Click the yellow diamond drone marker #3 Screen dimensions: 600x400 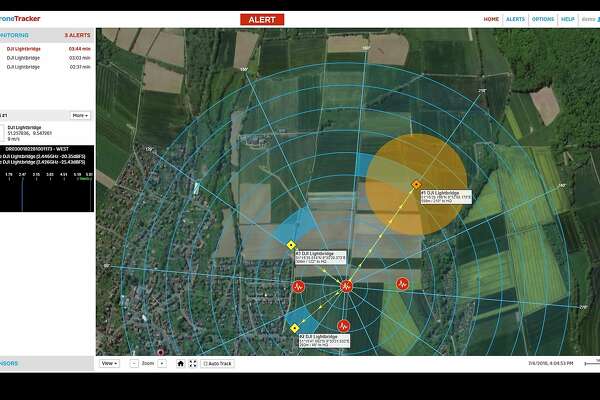291,245
